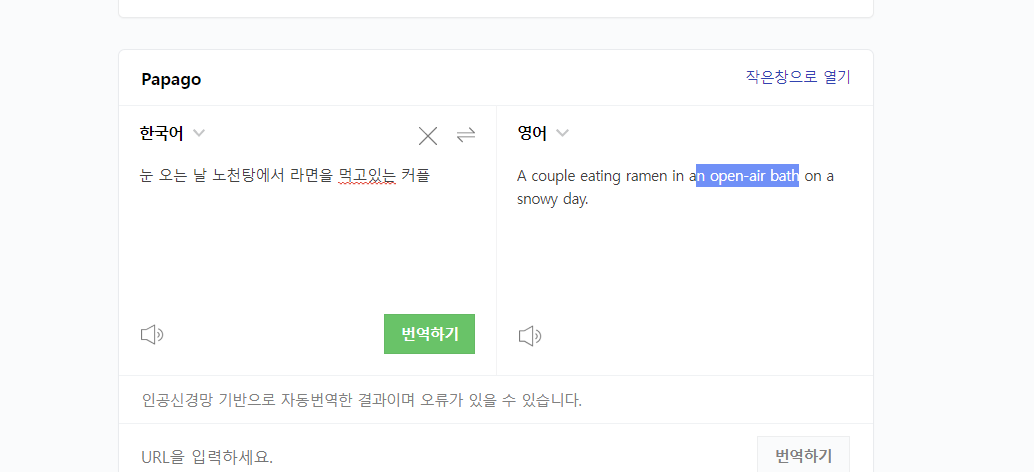Clear the Korean source text with X icon
1034x472 pixels.
pos(428,136)
